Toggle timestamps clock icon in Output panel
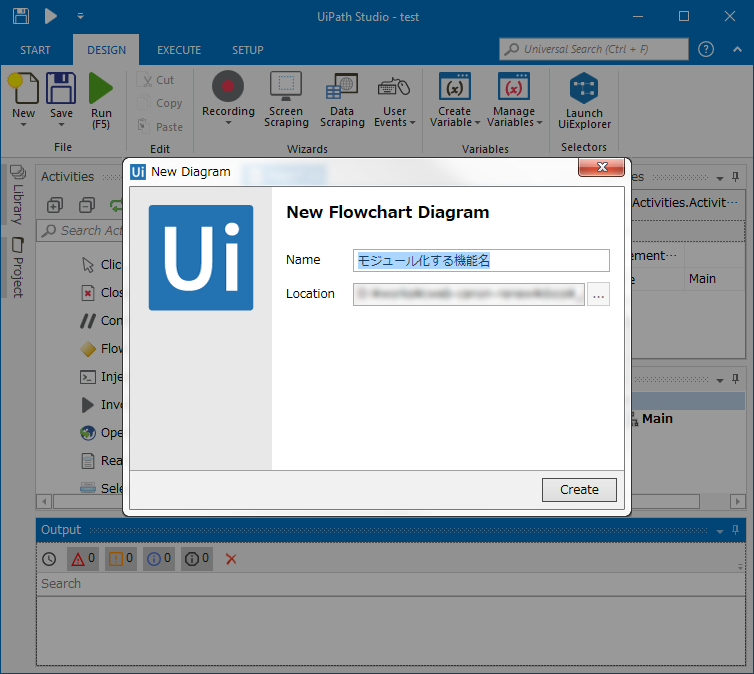 click(x=49, y=559)
